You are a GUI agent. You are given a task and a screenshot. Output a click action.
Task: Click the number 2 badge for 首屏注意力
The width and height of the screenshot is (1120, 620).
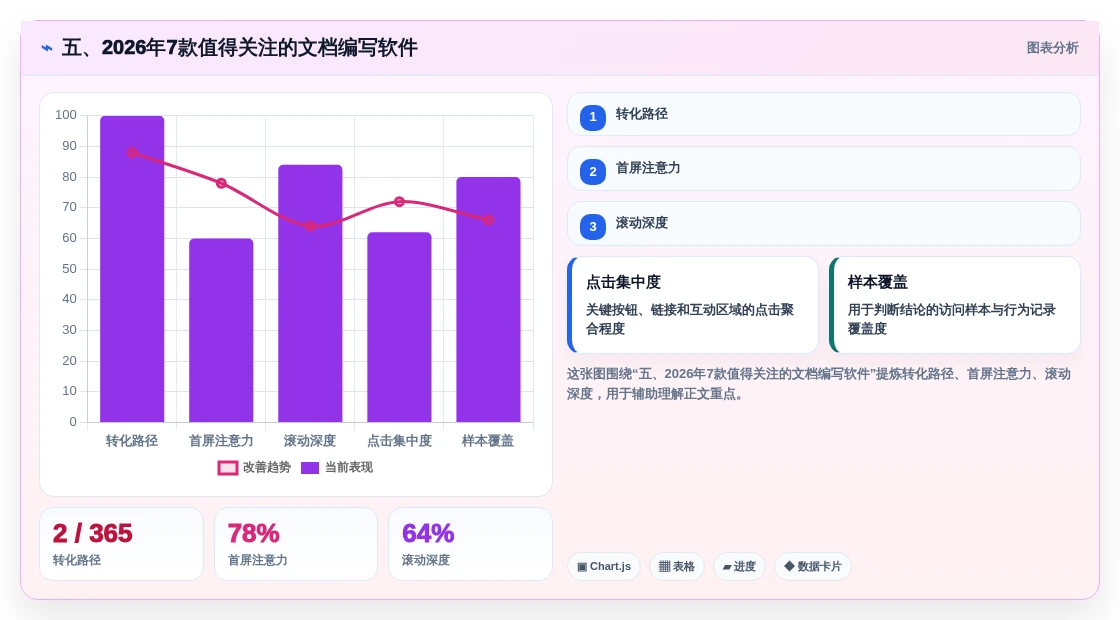click(x=593, y=171)
